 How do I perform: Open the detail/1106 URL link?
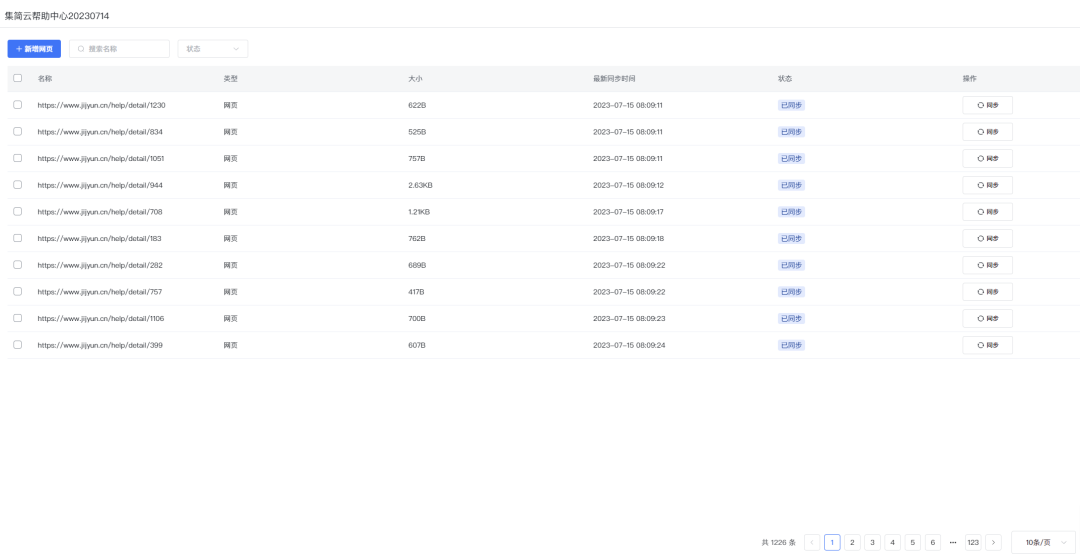(101, 318)
